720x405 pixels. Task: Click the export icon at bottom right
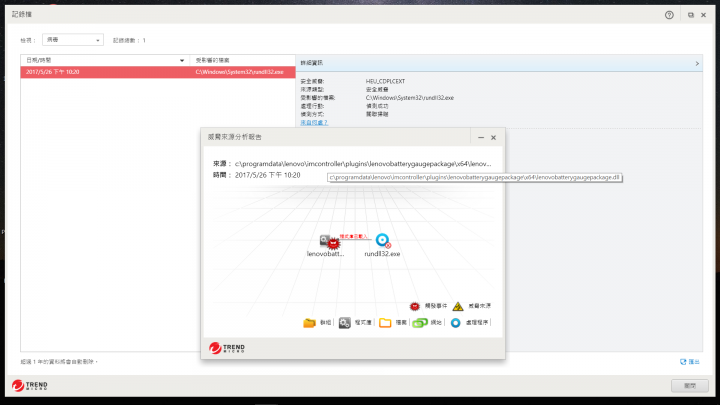tap(683, 362)
